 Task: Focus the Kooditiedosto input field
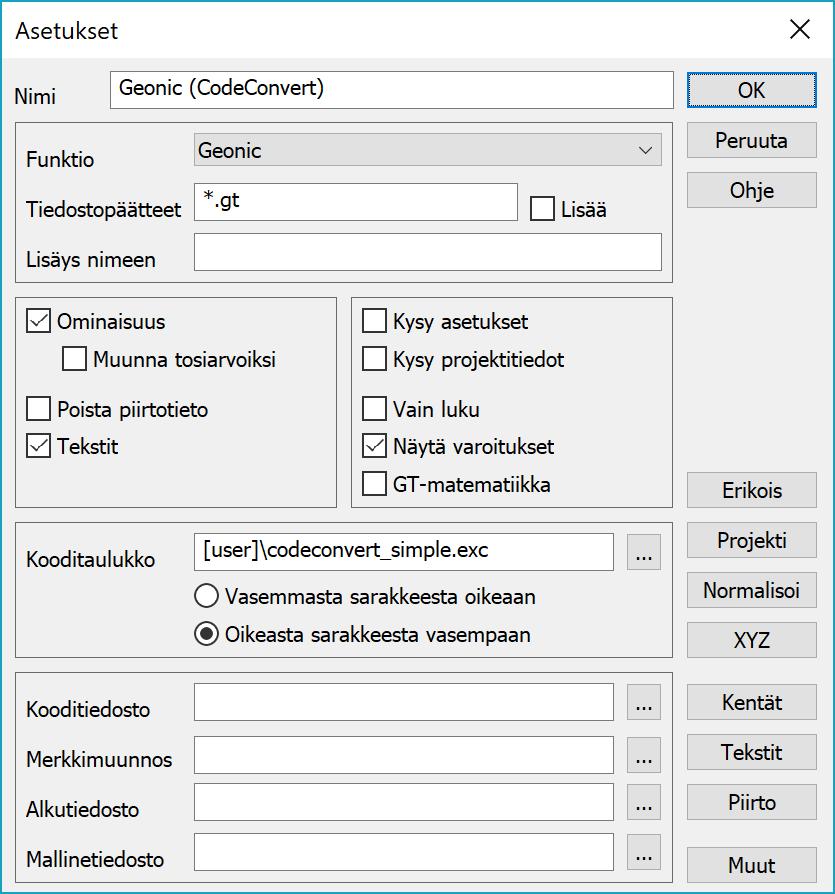404,702
